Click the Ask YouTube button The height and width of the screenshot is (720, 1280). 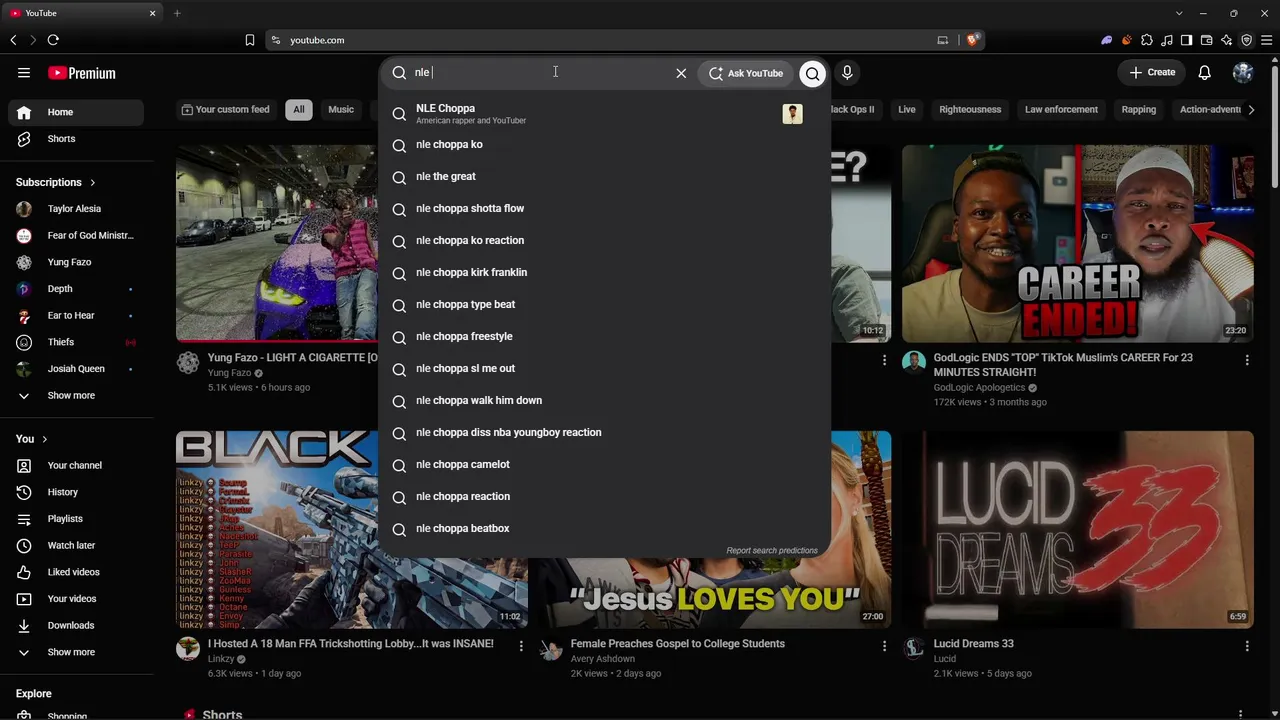(746, 73)
